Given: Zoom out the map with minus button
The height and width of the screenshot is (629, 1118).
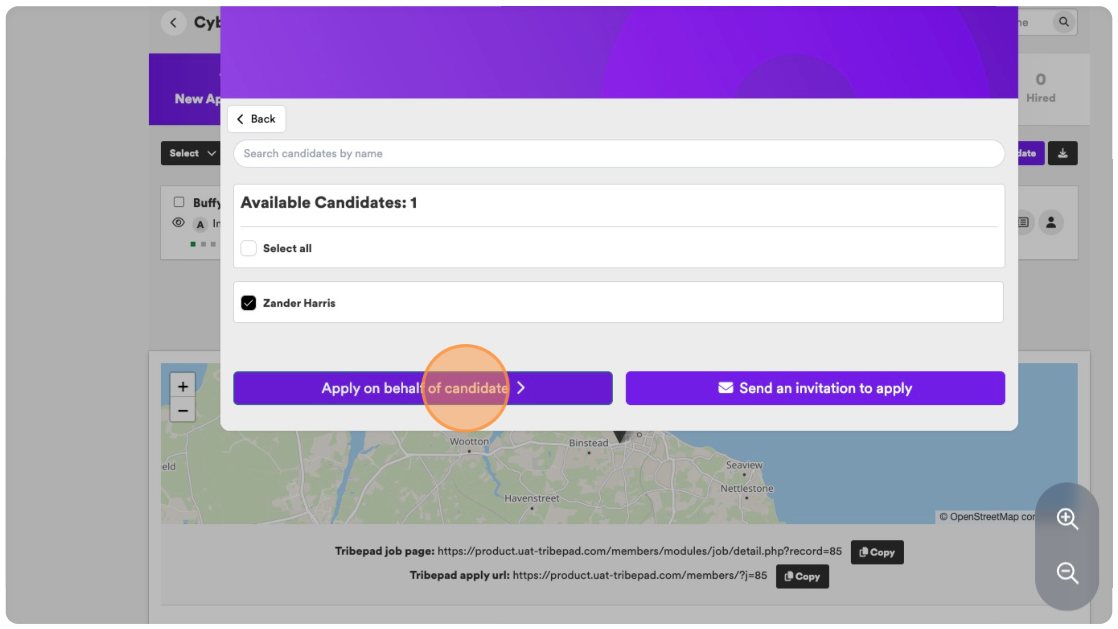Looking at the screenshot, I should pos(183,411).
